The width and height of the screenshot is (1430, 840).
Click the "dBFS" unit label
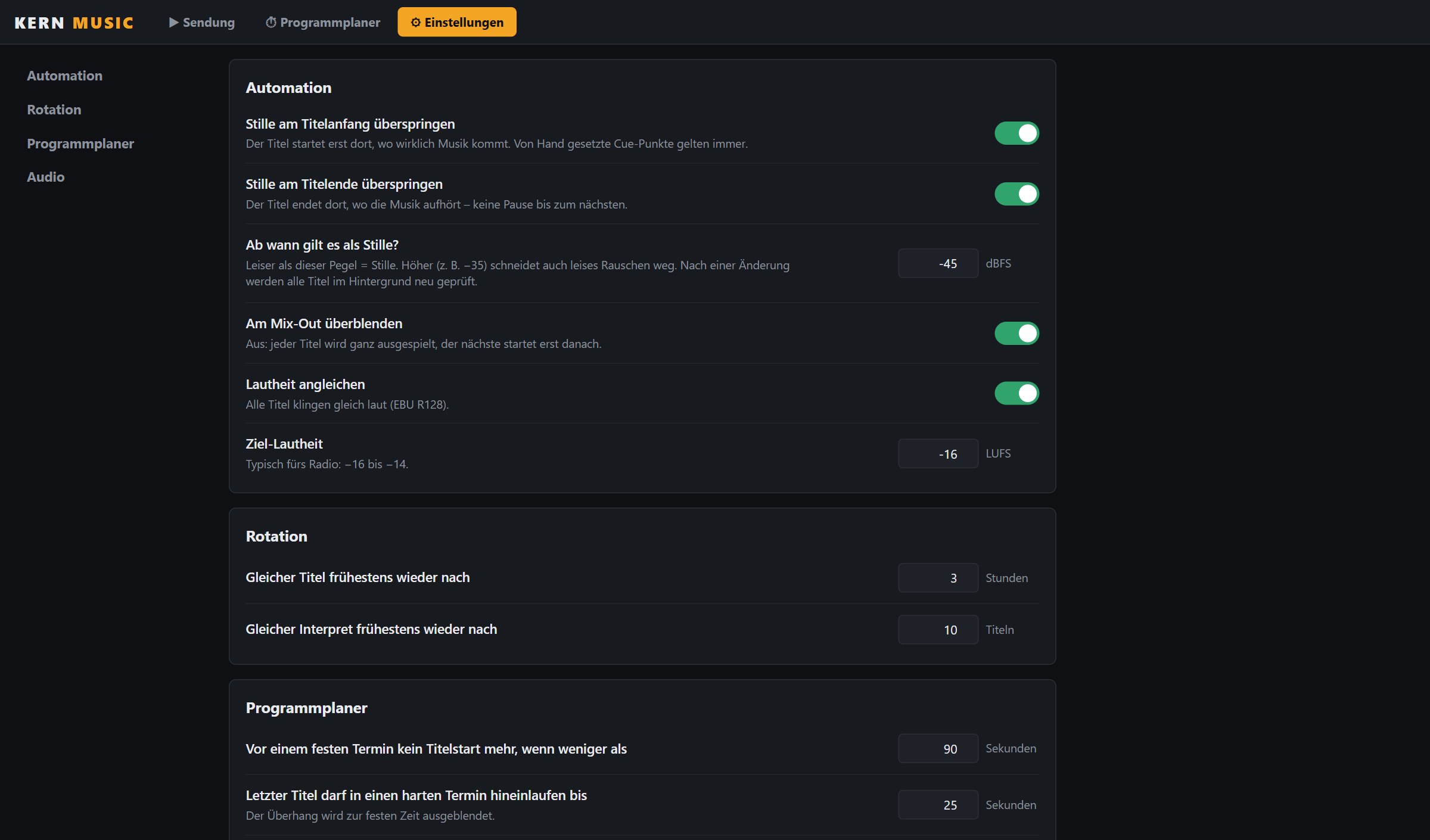pos(998,263)
